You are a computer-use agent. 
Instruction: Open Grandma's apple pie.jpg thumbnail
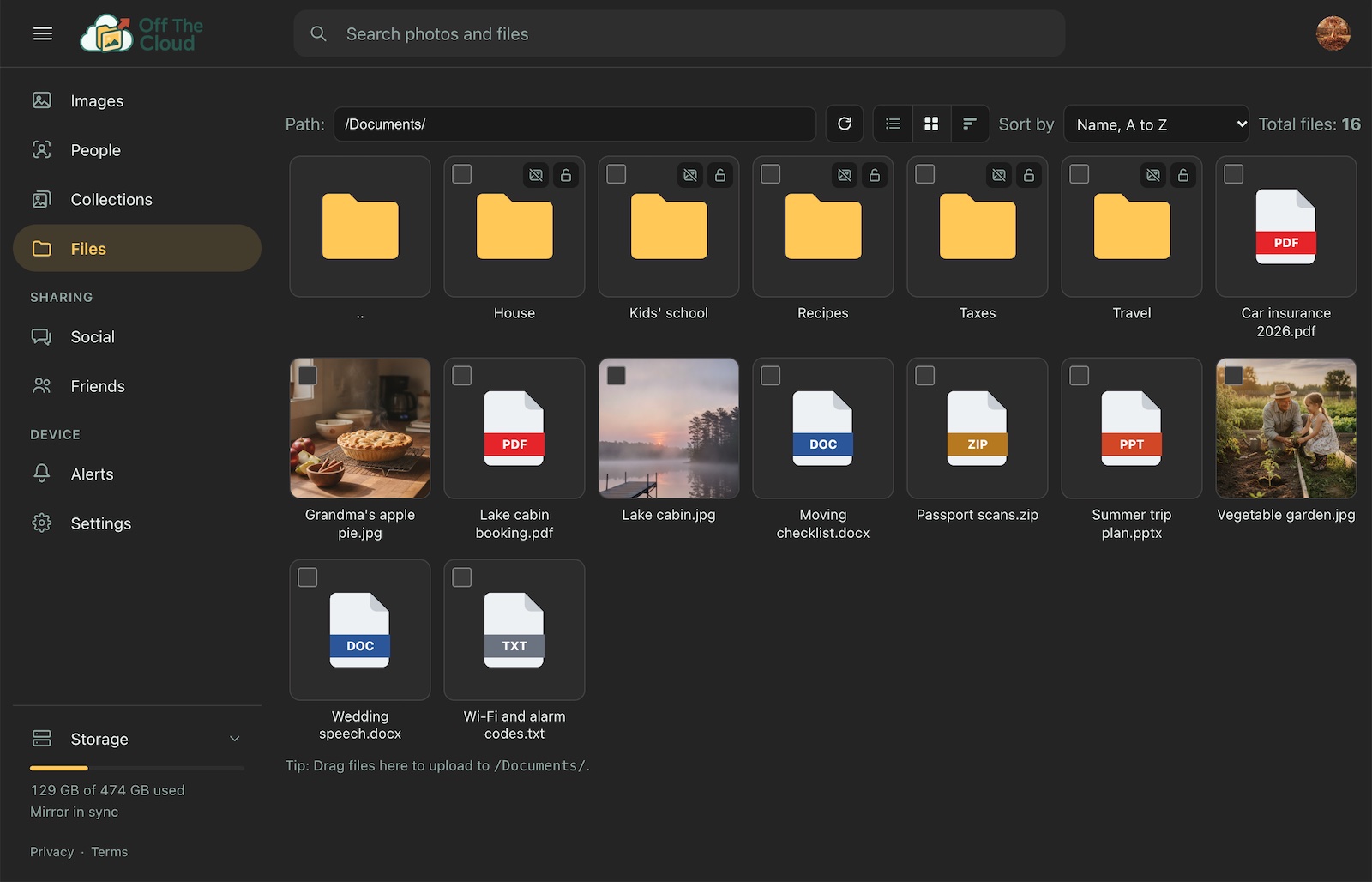tap(360, 428)
